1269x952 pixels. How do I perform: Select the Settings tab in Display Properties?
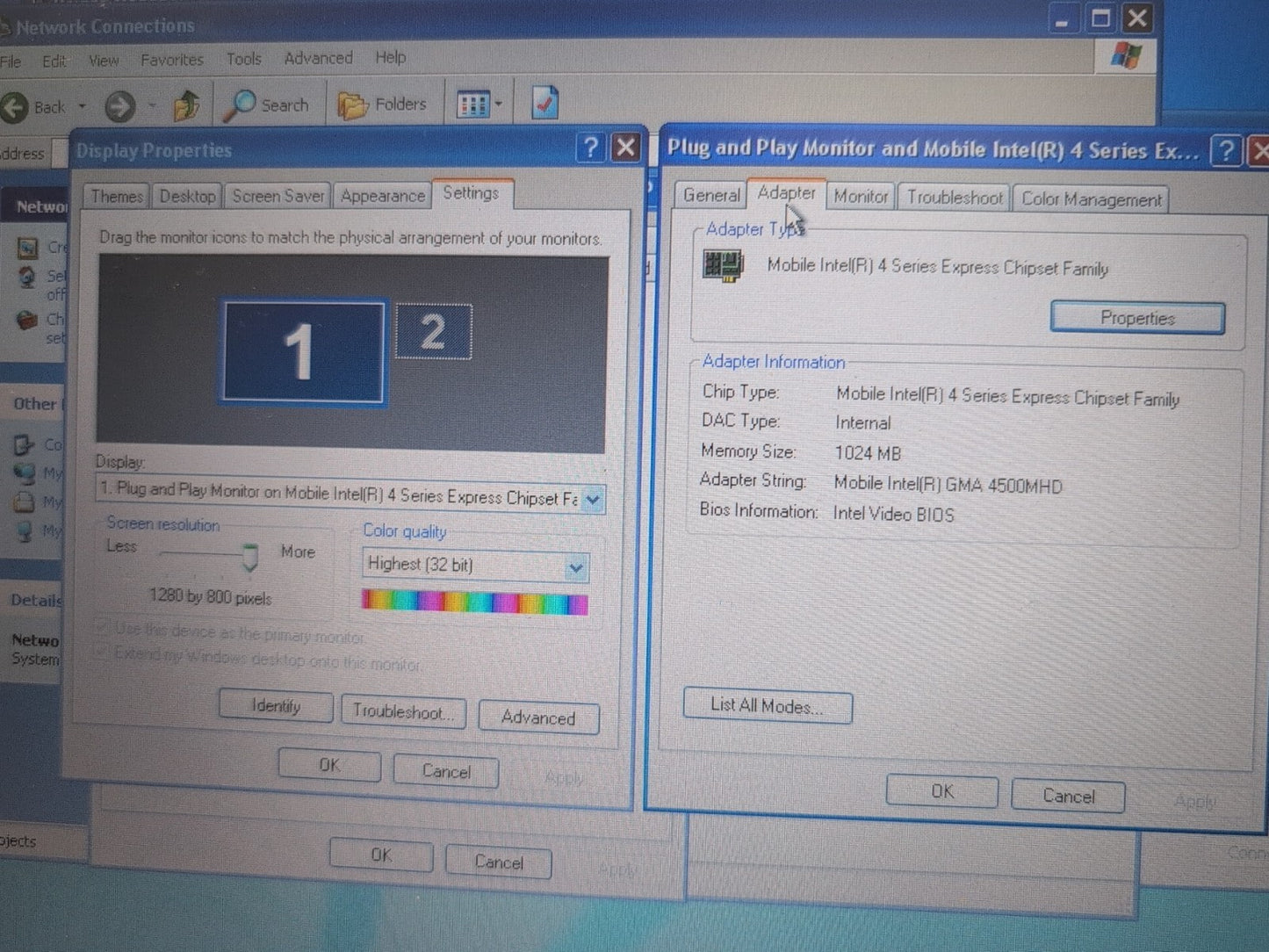pos(471,193)
